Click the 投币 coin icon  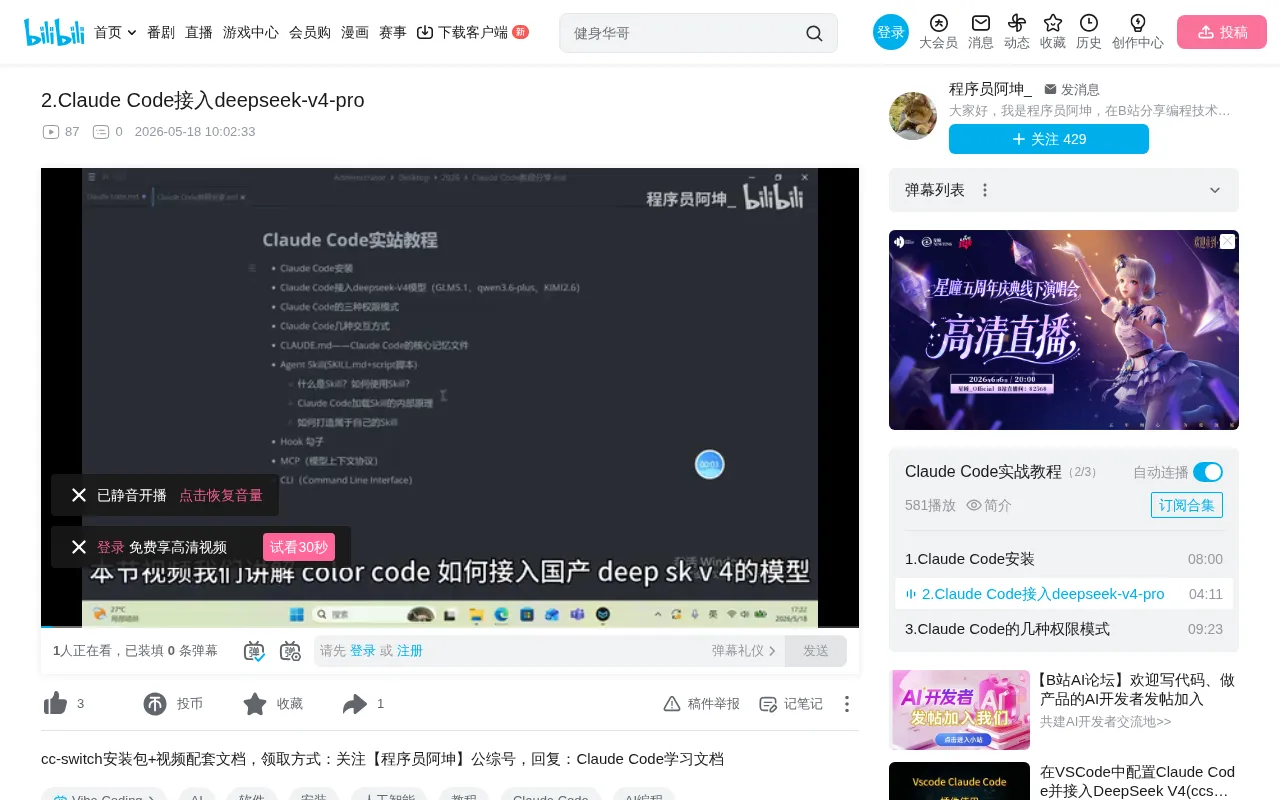pyautogui.click(x=155, y=704)
